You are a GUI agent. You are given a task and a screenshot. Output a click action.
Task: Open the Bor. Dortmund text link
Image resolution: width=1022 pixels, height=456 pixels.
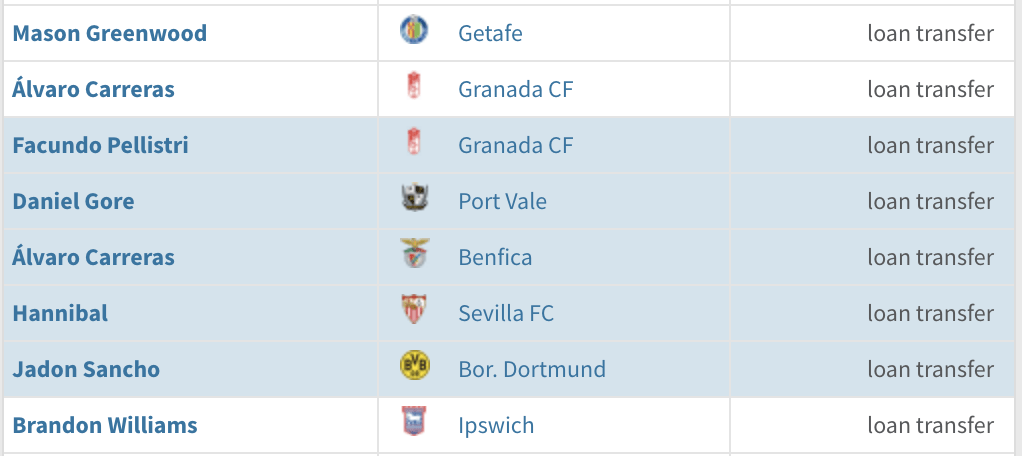click(532, 369)
